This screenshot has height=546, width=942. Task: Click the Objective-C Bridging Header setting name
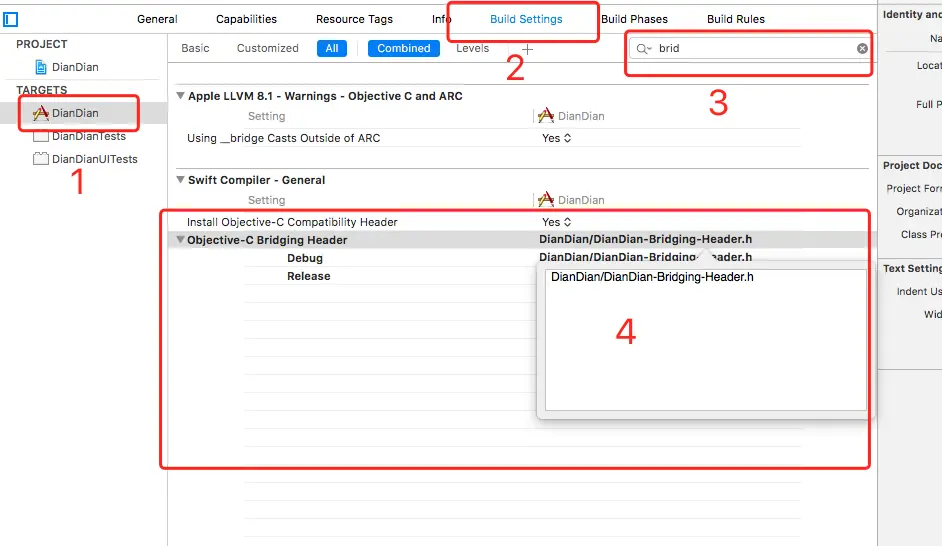tap(267, 240)
